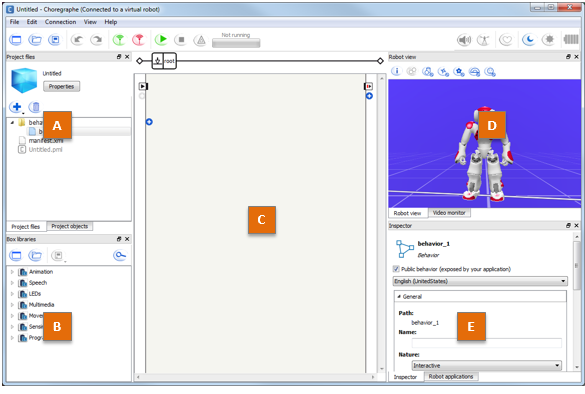Put robot to rest with moon icon
Image resolution: width=585 pixels, height=394 pixels.
click(x=529, y=40)
